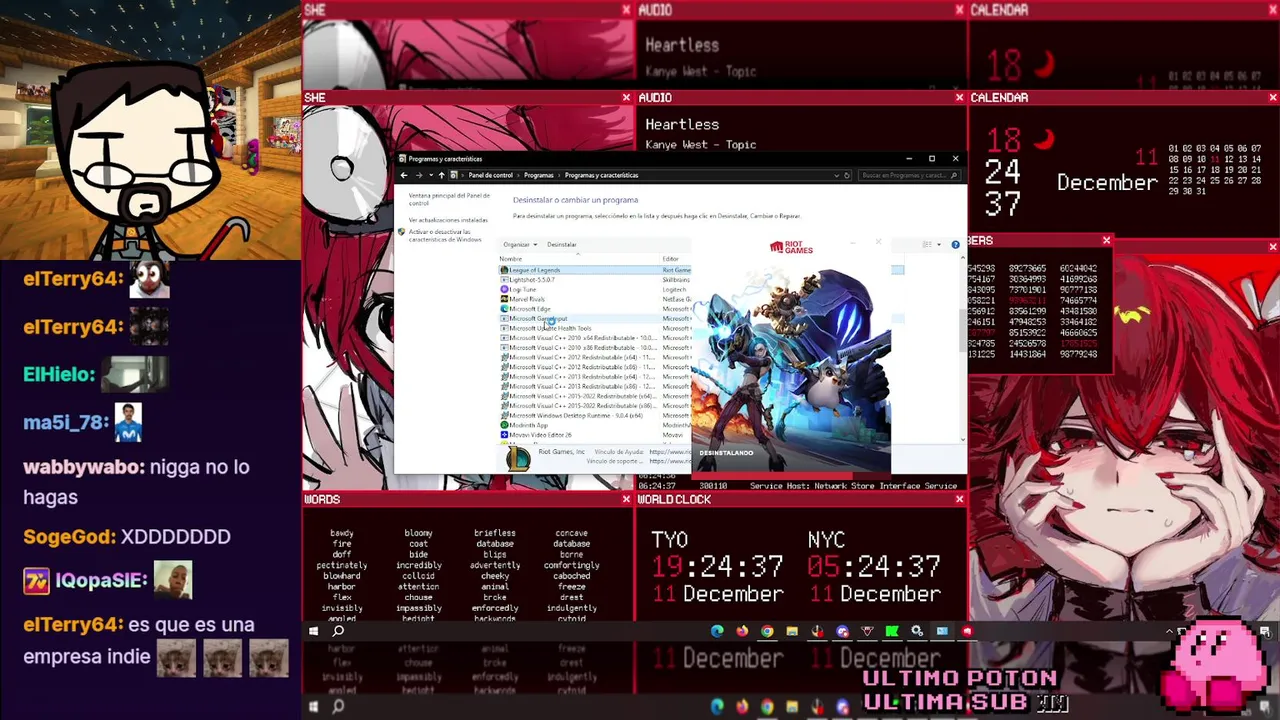This screenshot has width=1280, height=720.
Task: Click the subscriber badge beside IQopaSIE
Action: click(36, 581)
